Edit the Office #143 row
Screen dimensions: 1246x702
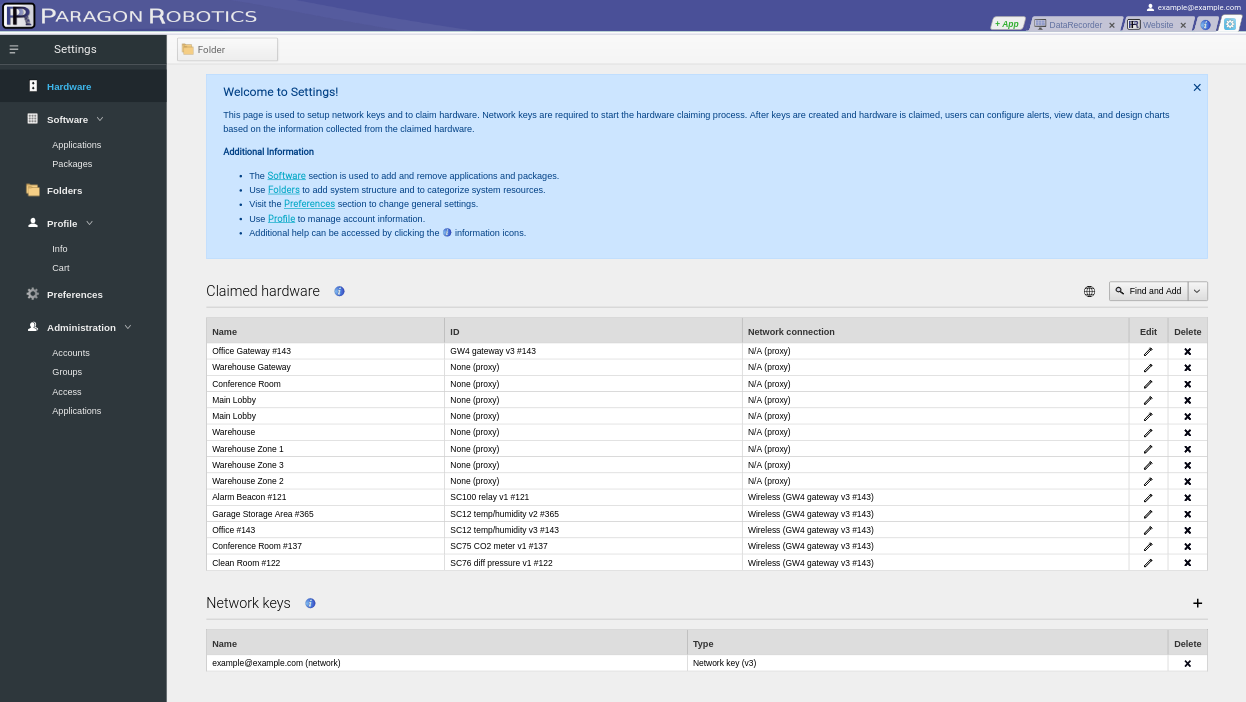click(x=1148, y=530)
